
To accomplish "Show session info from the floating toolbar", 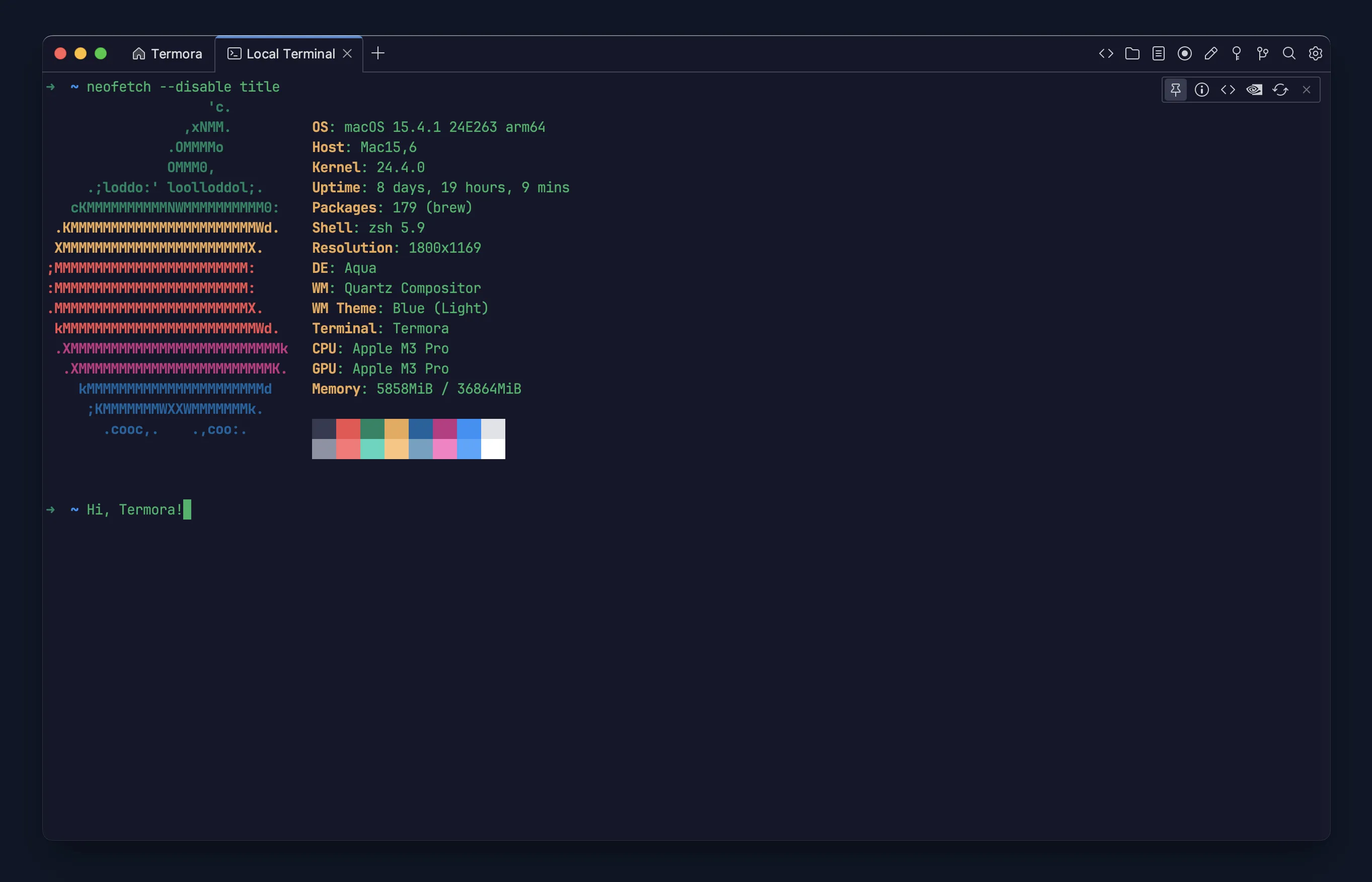I will point(1201,89).
